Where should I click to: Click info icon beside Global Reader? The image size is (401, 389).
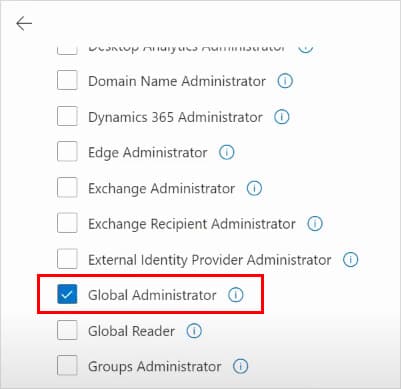coord(194,331)
